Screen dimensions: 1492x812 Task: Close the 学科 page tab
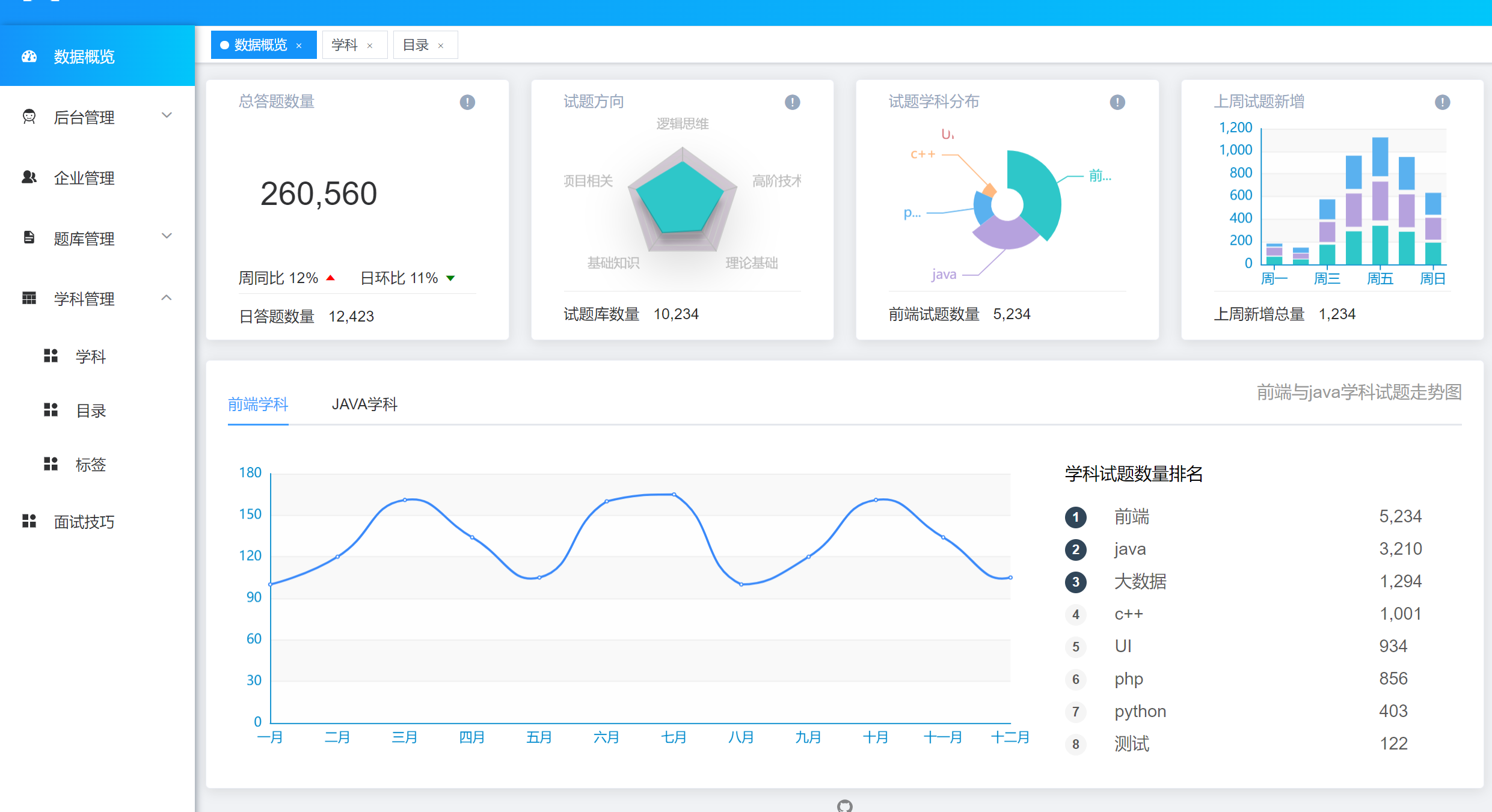[x=370, y=46]
